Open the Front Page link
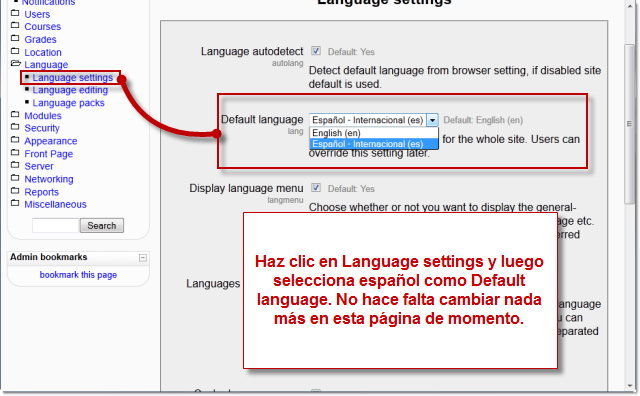 pyautogui.click(x=49, y=154)
